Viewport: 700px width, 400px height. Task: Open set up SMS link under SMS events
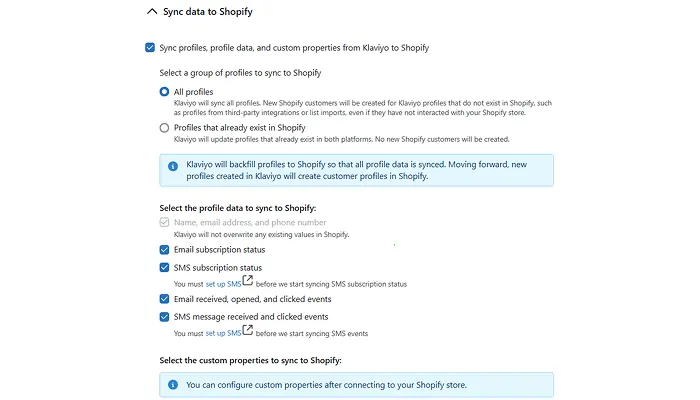[x=223, y=333]
